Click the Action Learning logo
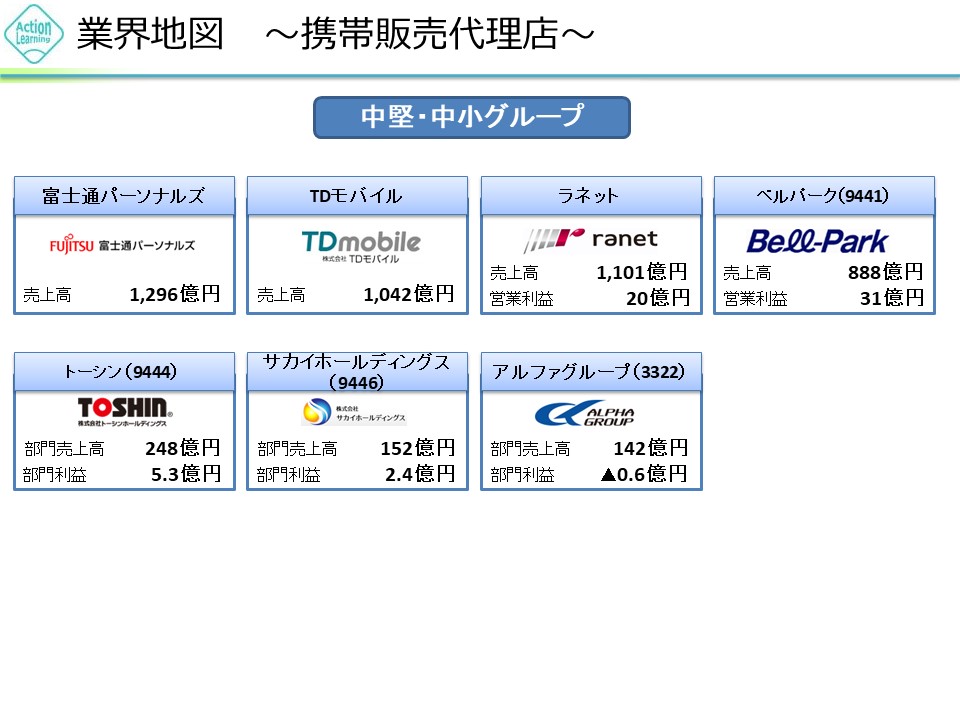The height and width of the screenshot is (720, 960). [34, 33]
